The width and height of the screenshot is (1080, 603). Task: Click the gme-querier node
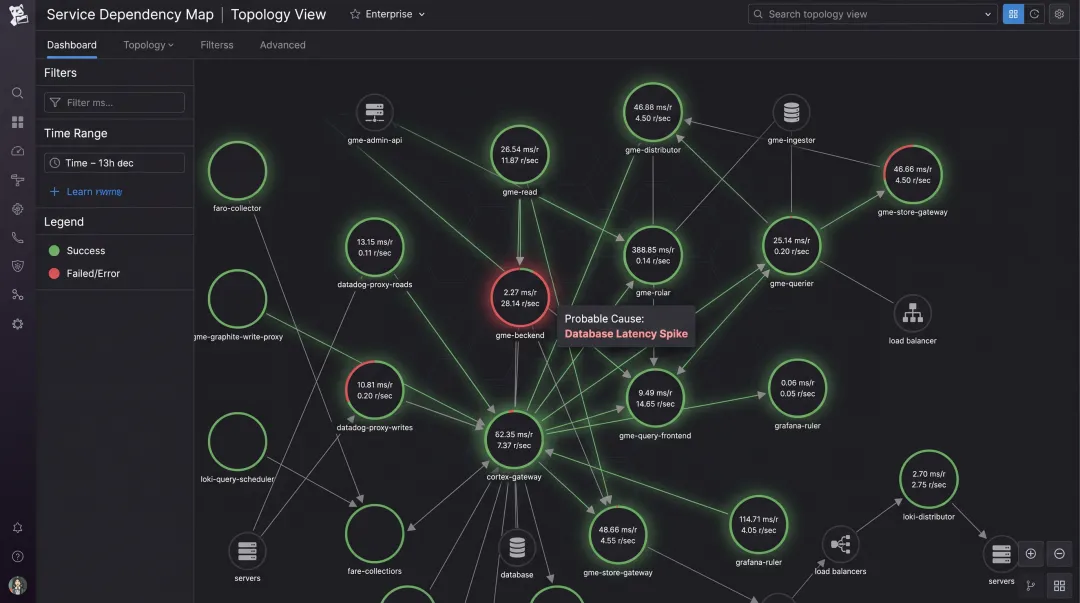(x=791, y=246)
